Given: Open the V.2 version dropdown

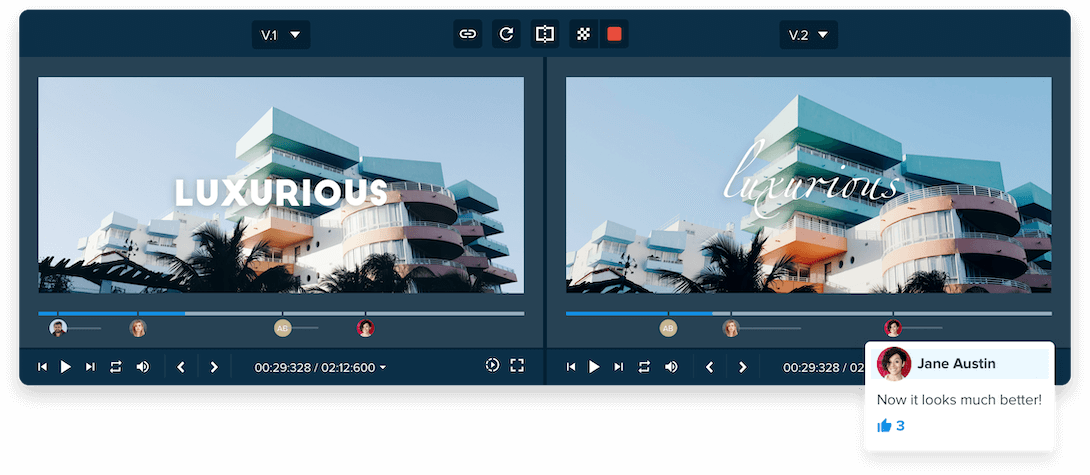Looking at the screenshot, I should 809,35.
